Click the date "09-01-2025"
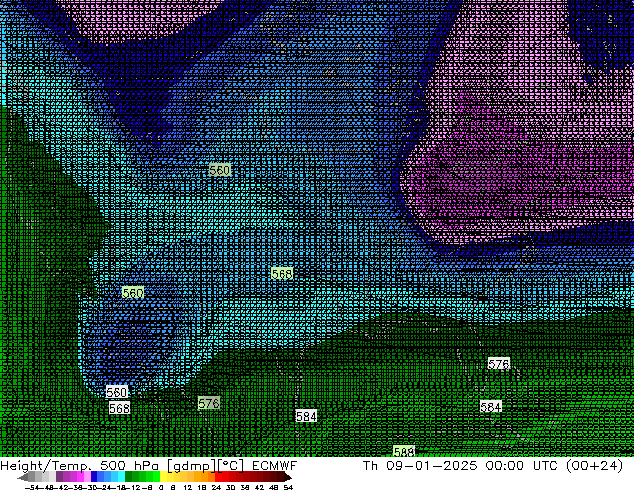The width and height of the screenshot is (634, 490). [431, 466]
